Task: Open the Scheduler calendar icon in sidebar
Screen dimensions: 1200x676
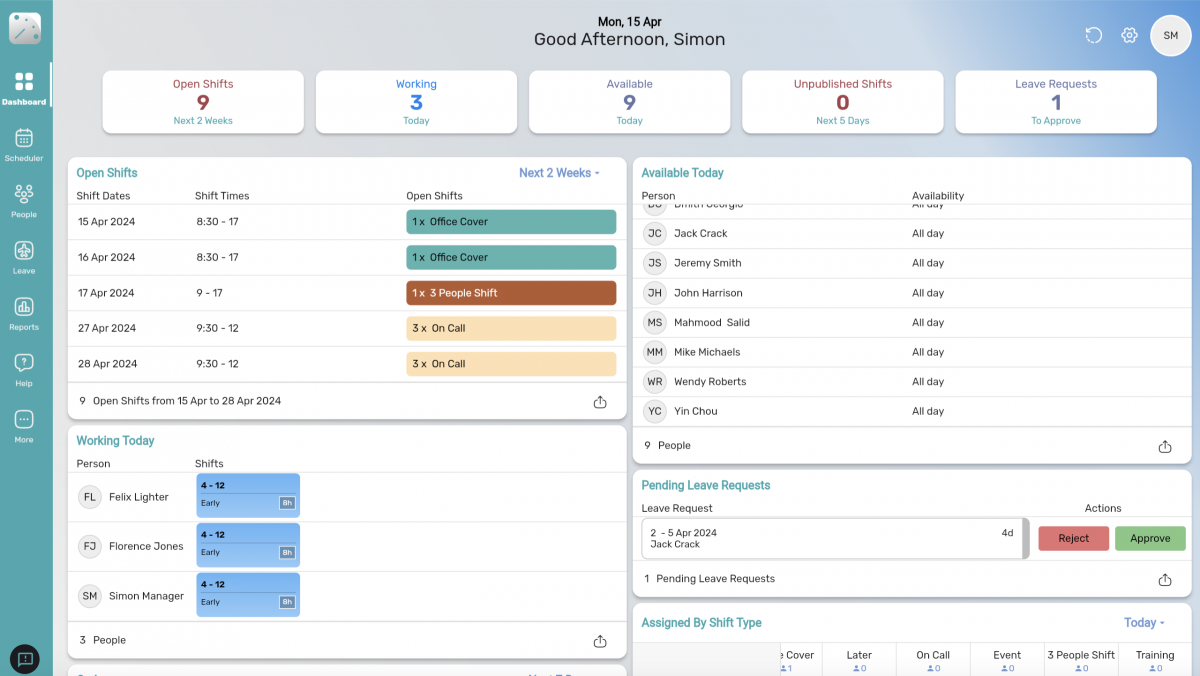Action: (24, 139)
